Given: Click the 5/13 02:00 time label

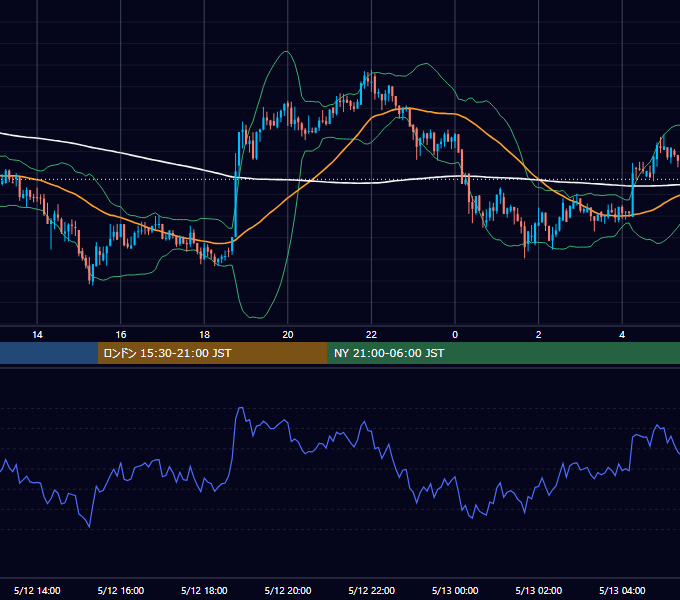Looking at the screenshot, I should click(539, 590).
